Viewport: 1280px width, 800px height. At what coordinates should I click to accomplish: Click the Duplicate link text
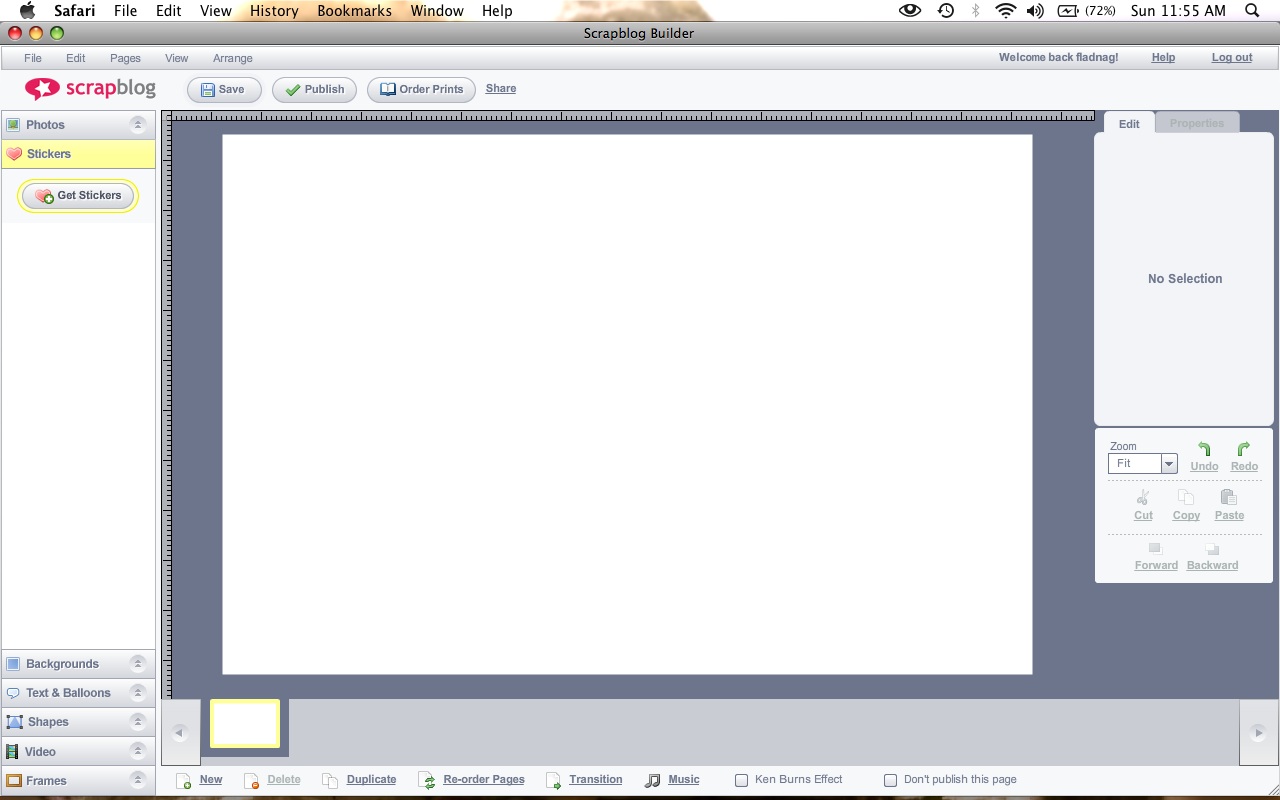point(371,780)
